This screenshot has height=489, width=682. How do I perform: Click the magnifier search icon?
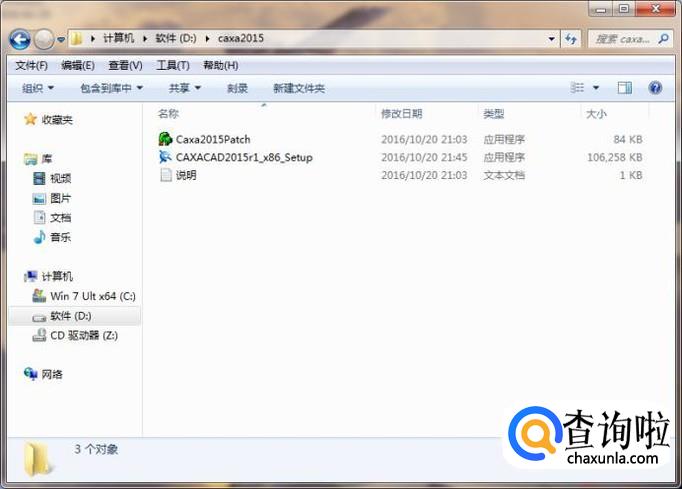click(663, 39)
